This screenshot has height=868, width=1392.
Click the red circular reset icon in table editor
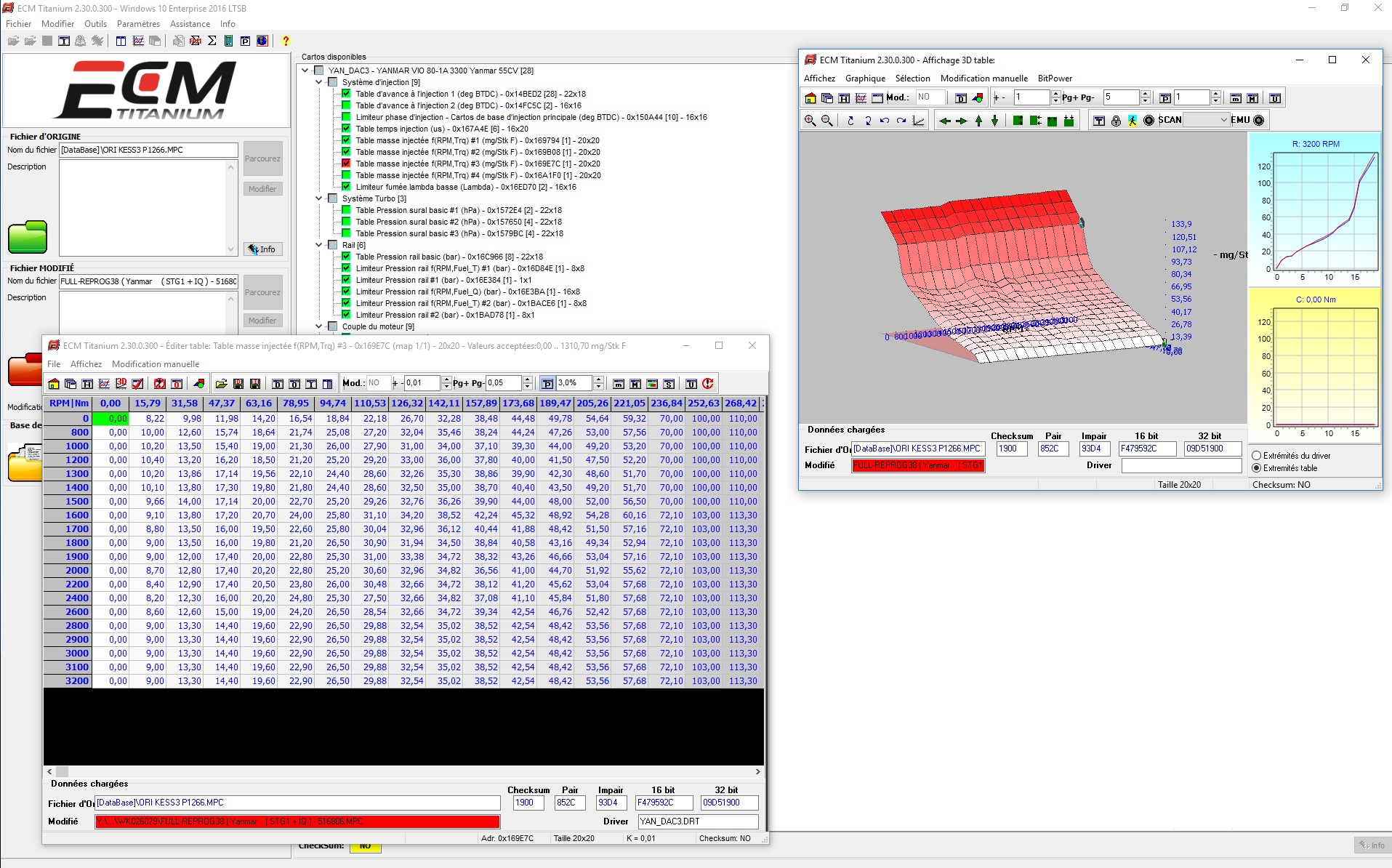[x=708, y=383]
